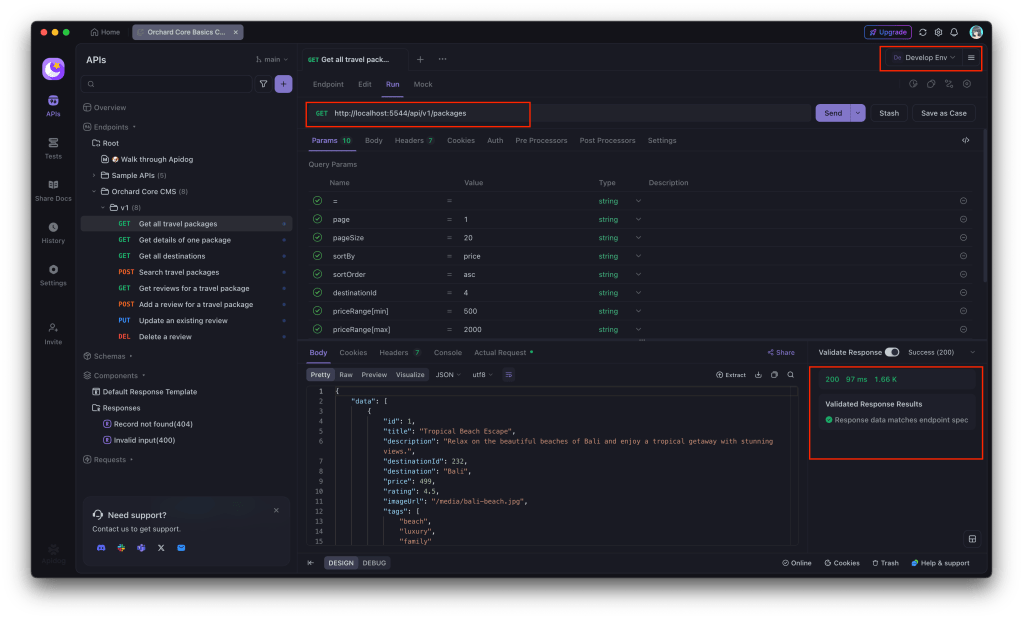This screenshot has height=619, width=1023.
Task: Click the purple plus button in APIs panel
Action: point(284,85)
